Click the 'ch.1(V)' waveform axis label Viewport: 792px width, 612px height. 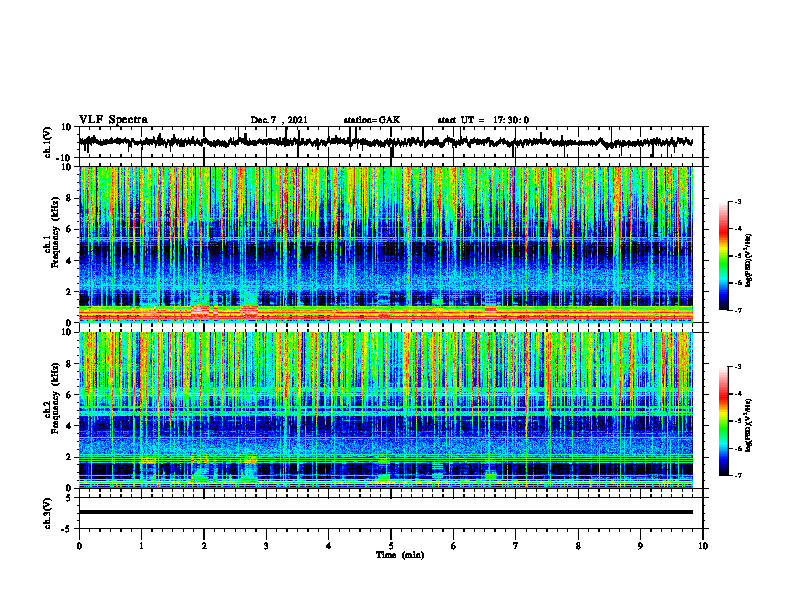pos(48,142)
